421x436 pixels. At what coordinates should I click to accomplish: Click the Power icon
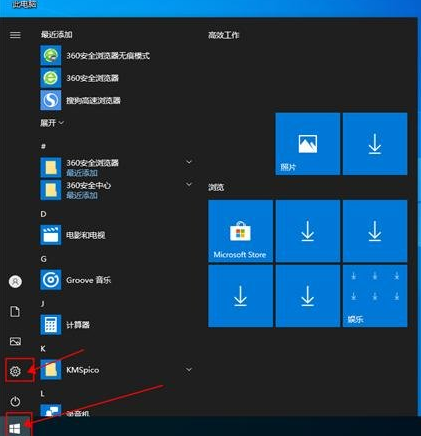tap(15, 401)
